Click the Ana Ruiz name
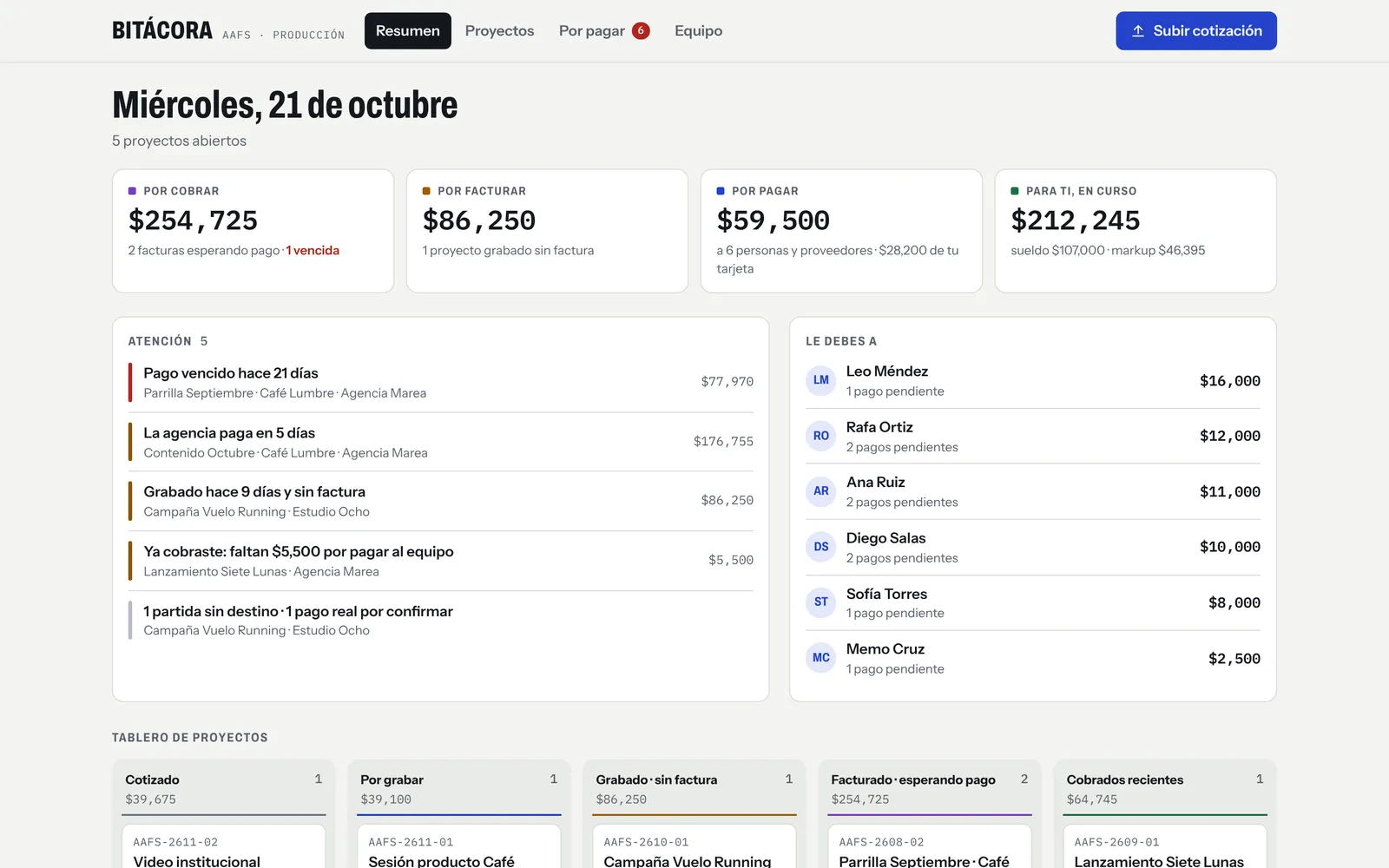 coord(875,483)
